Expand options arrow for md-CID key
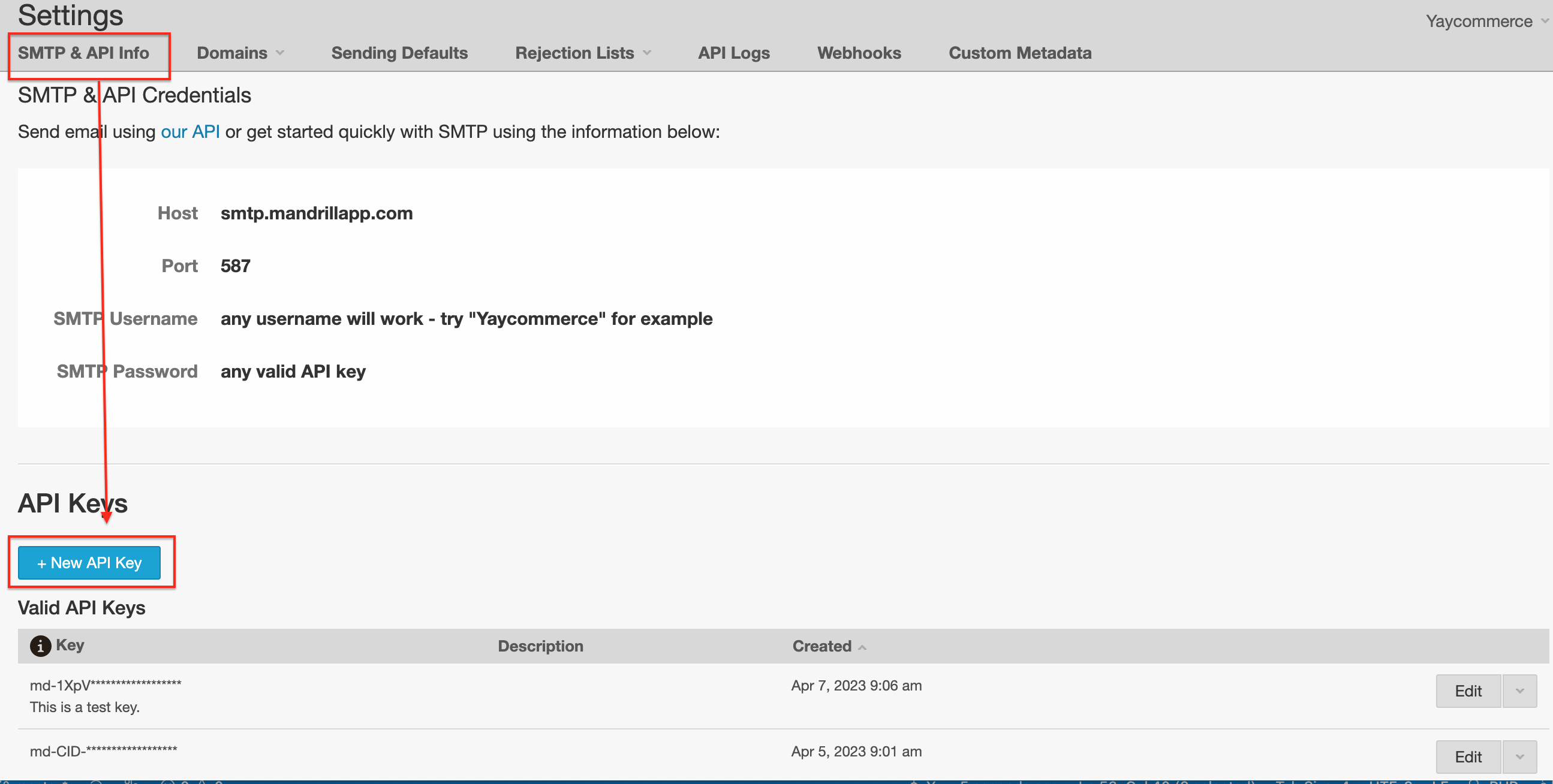The height and width of the screenshot is (784, 1553). tap(1519, 756)
